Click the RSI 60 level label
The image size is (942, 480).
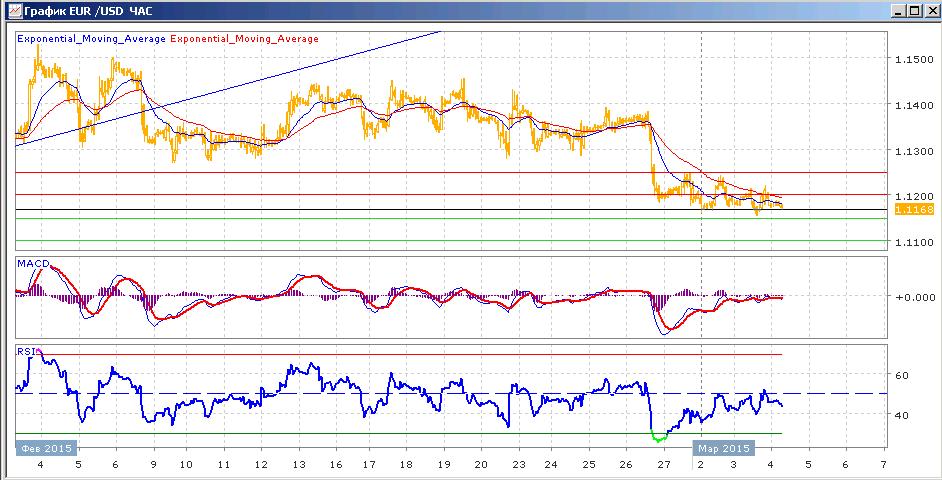[902, 375]
